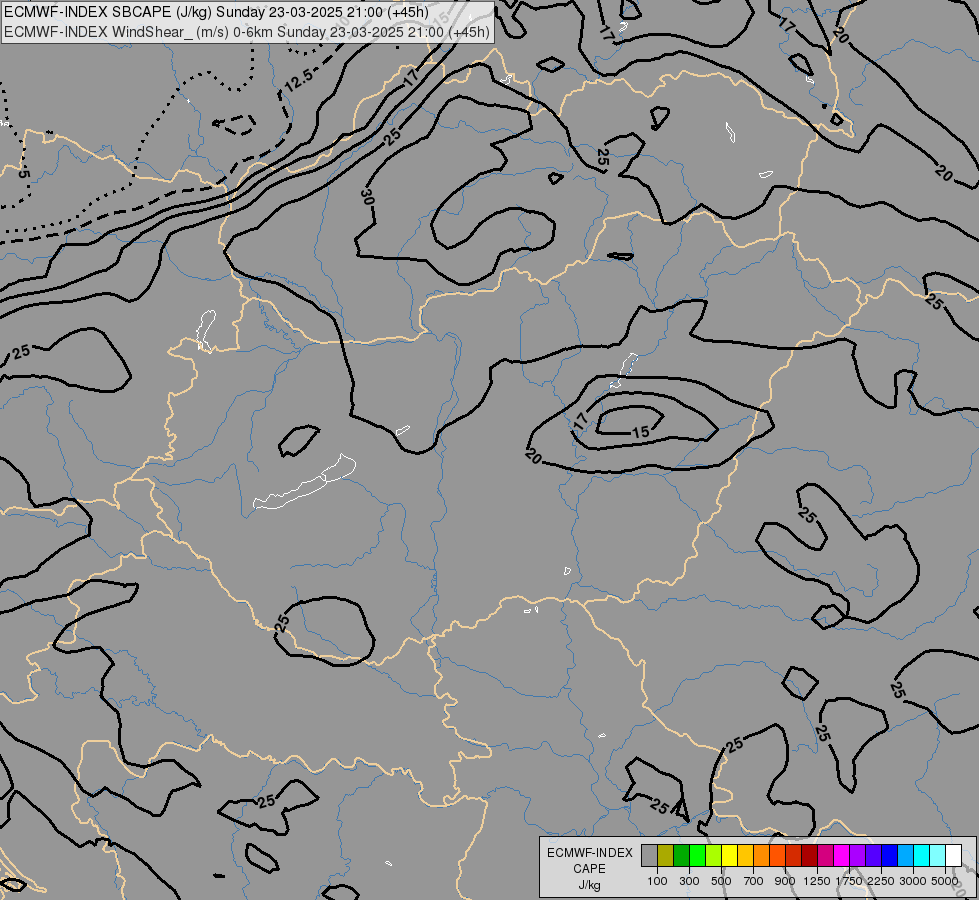The height and width of the screenshot is (900, 979).
Task: Click the '12.5' dashed contour label
Action: point(298,82)
